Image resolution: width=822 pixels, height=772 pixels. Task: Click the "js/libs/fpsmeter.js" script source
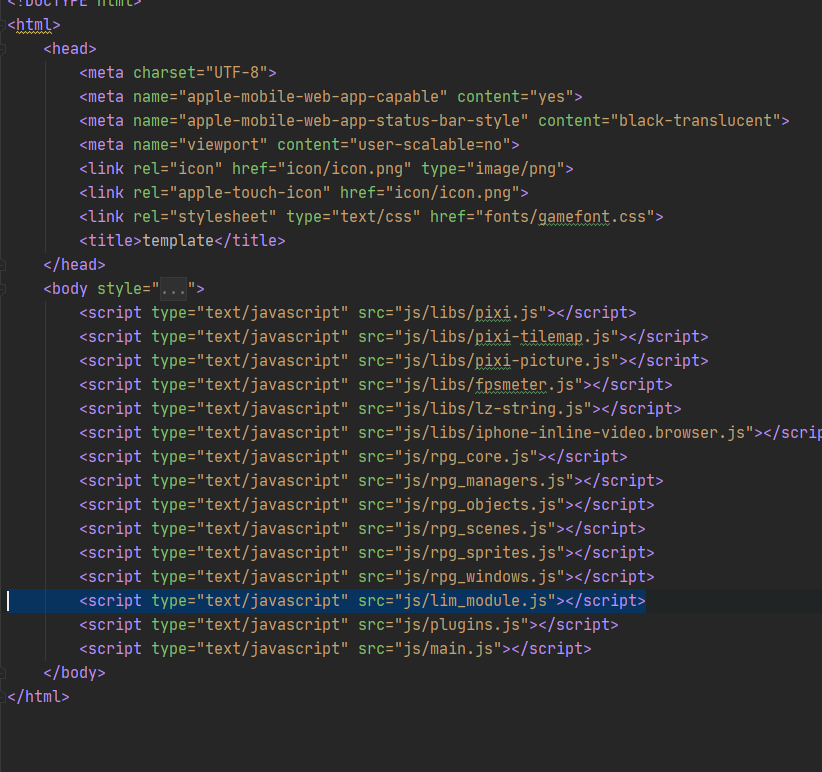point(489,386)
